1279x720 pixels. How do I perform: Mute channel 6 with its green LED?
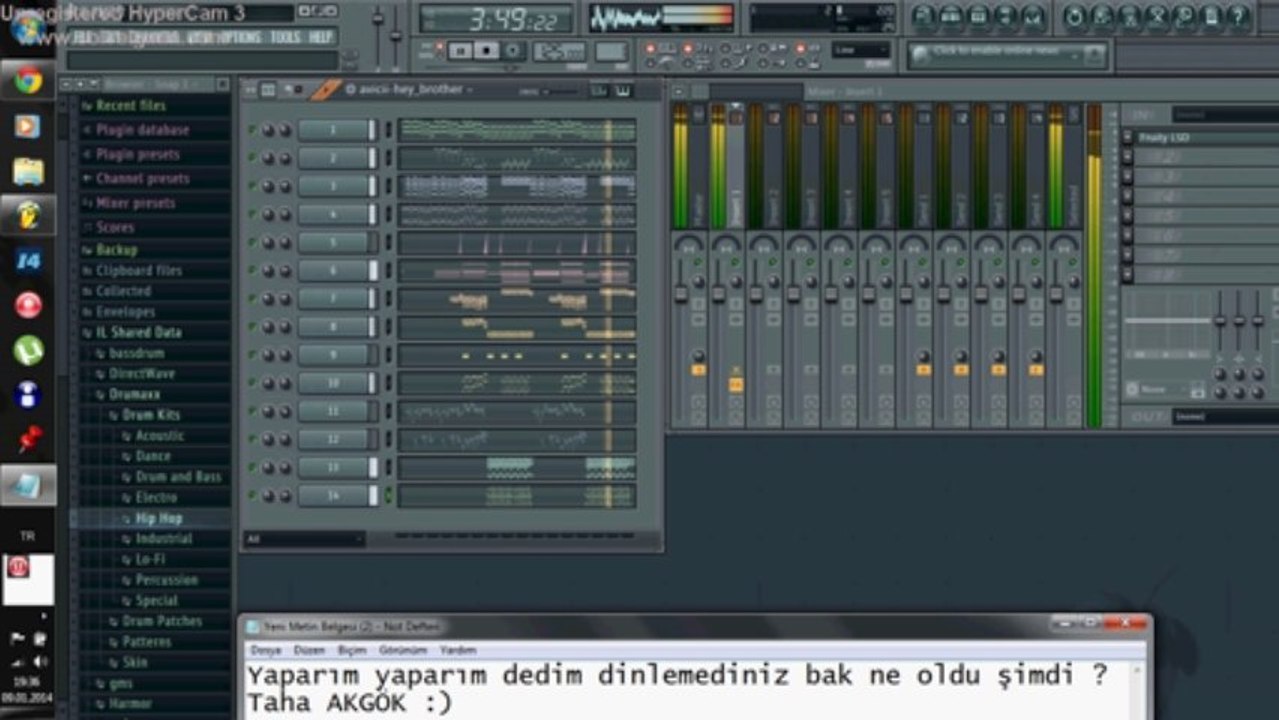(252, 270)
